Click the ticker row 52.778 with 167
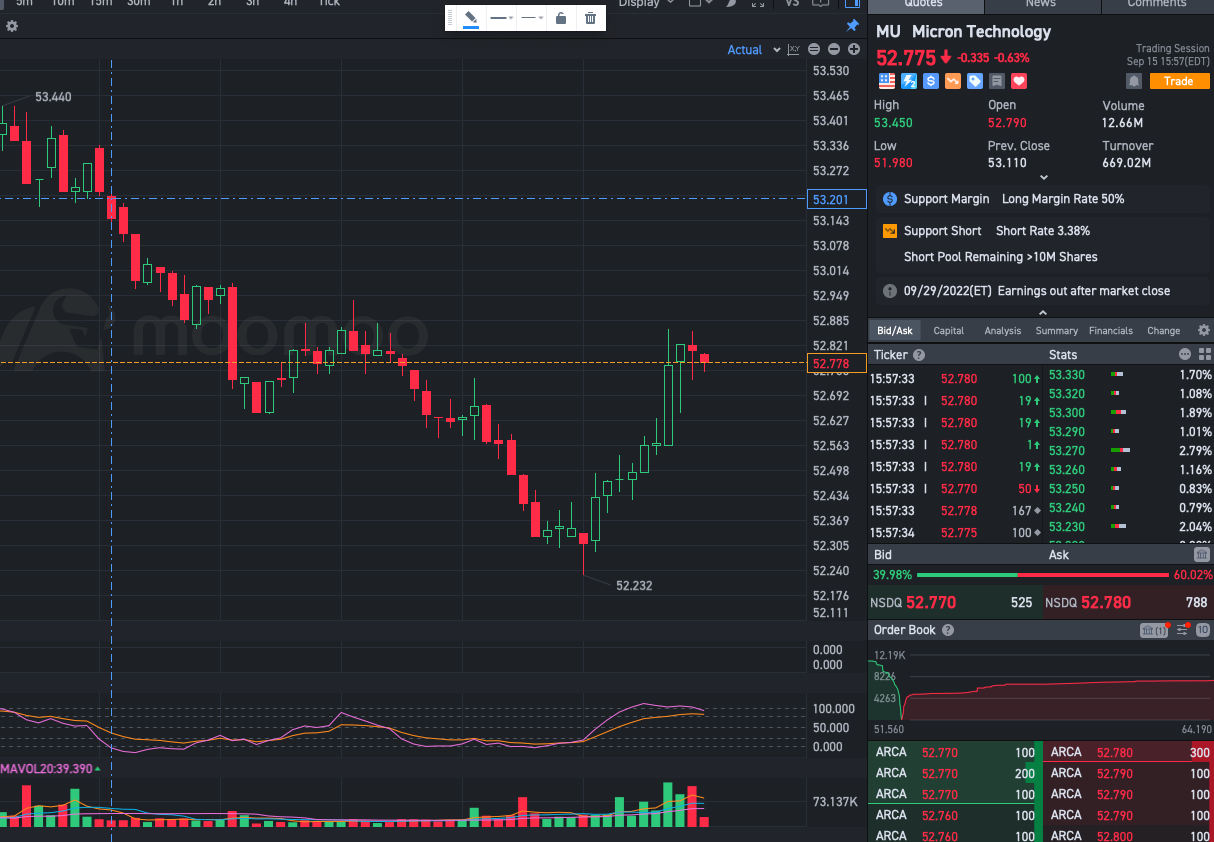This screenshot has width=1214, height=842. pos(956,511)
